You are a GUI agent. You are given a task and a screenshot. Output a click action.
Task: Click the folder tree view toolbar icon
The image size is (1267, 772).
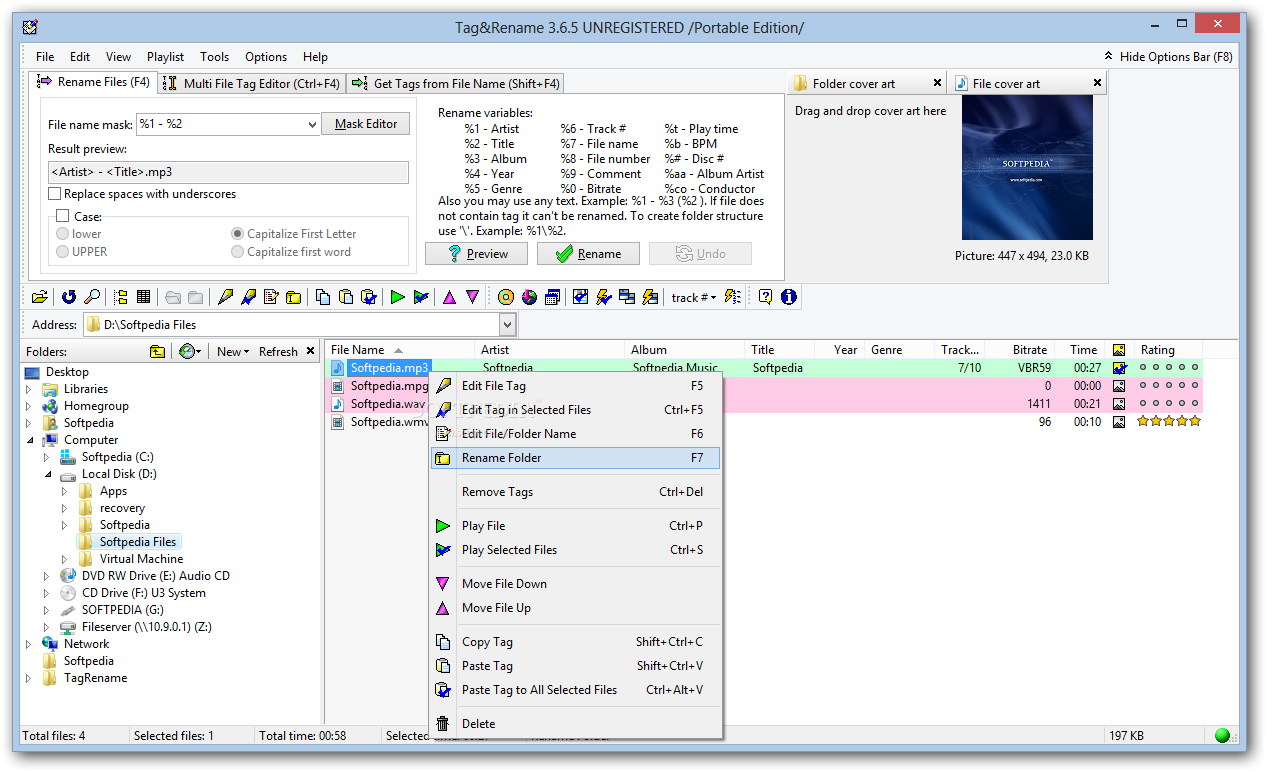pyautogui.click(x=121, y=297)
